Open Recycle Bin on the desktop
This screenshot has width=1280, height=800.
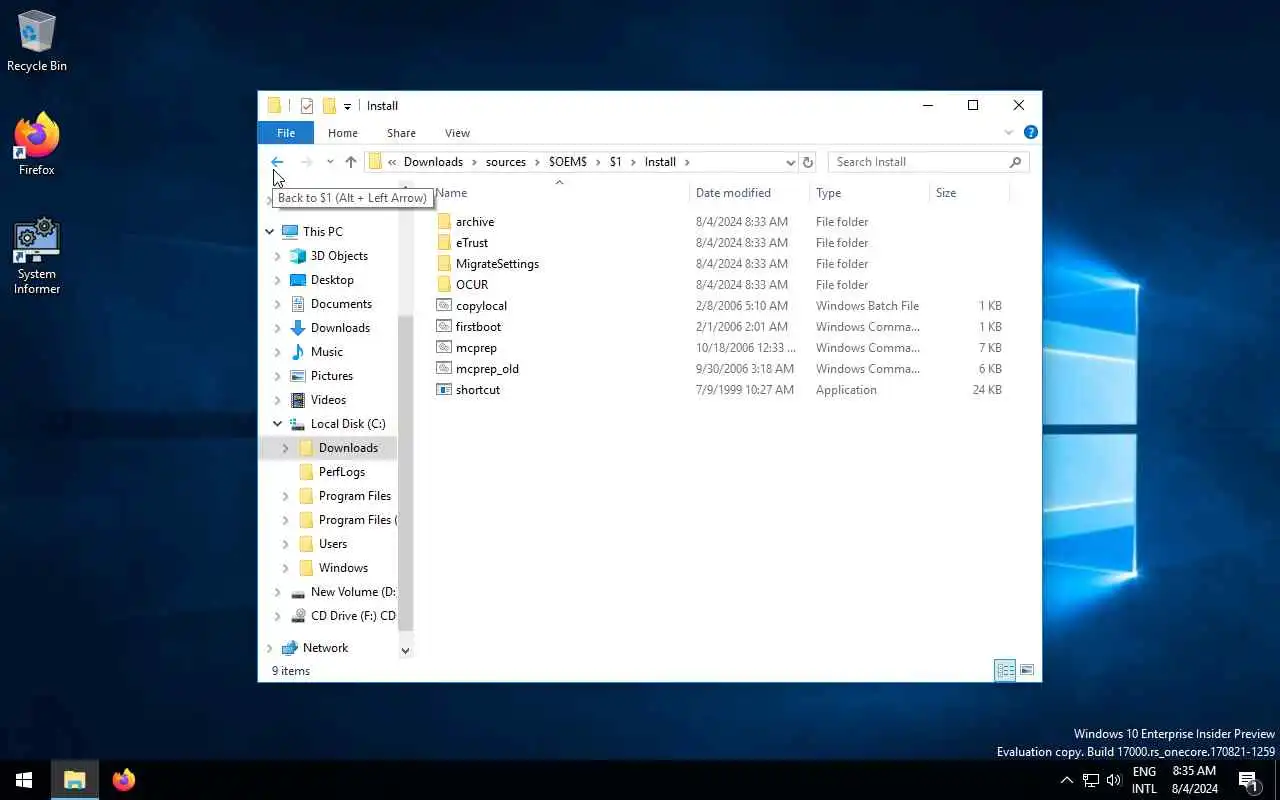[37, 41]
